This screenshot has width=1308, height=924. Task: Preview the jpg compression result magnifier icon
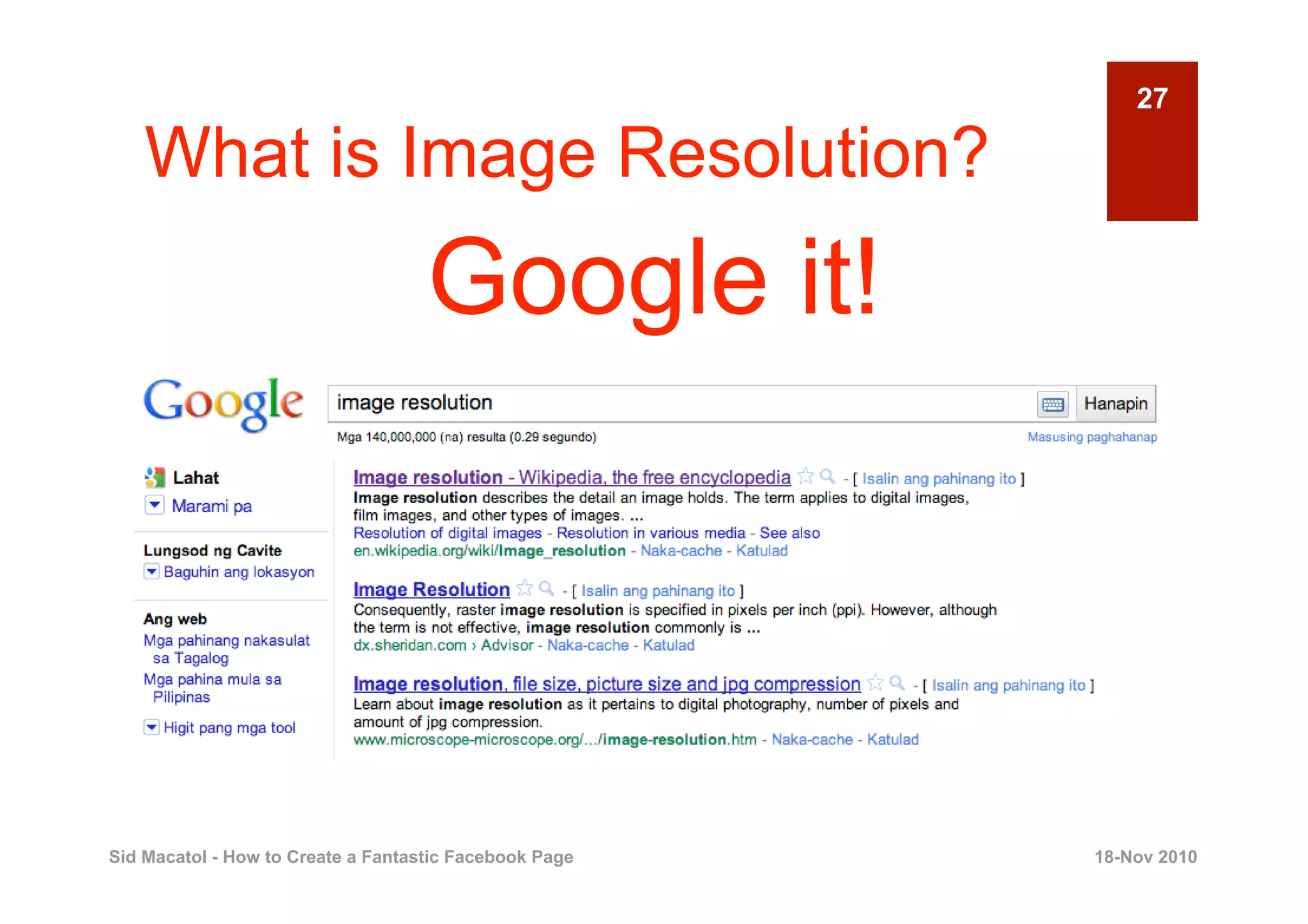click(x=897, y=683)
